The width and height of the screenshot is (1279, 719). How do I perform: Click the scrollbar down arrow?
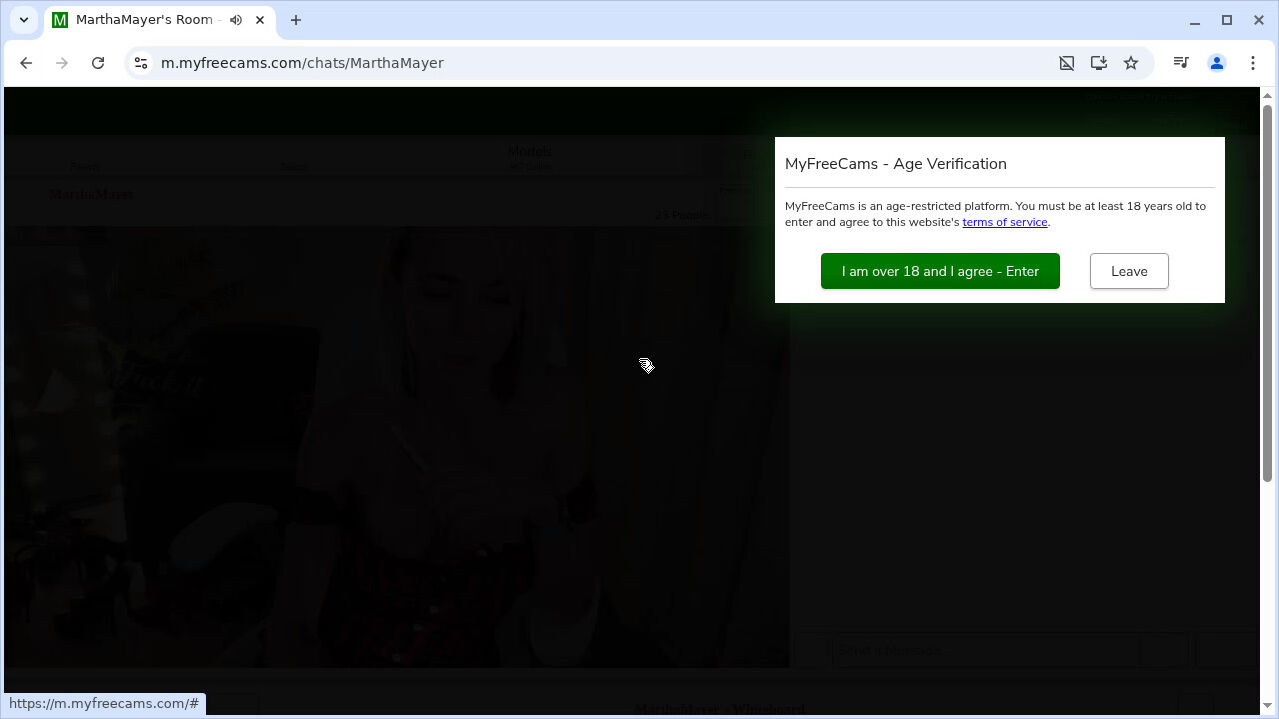pos(1268,705)
